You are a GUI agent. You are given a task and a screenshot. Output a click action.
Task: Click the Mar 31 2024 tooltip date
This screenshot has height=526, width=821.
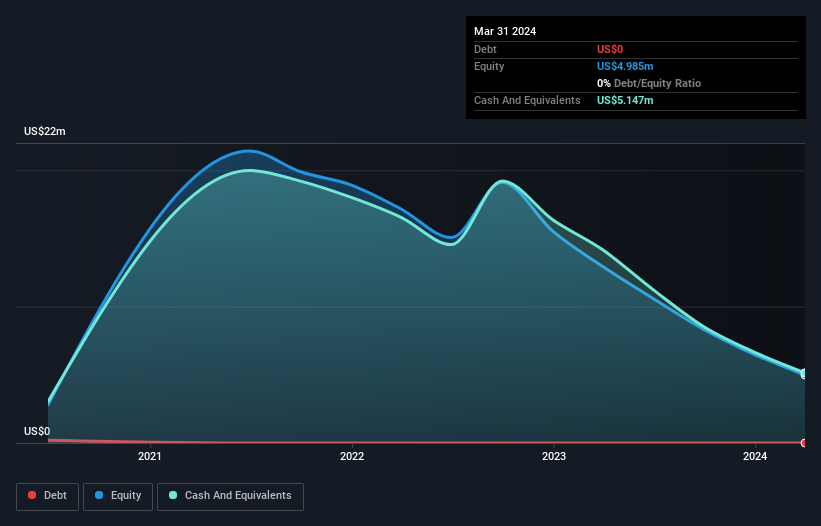click(x=505, y=31)
